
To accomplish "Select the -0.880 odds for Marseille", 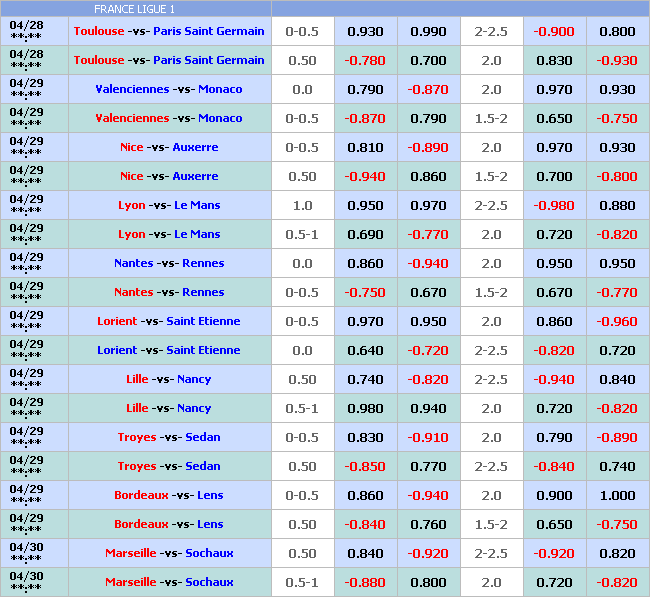I will (x=365, y=582).
